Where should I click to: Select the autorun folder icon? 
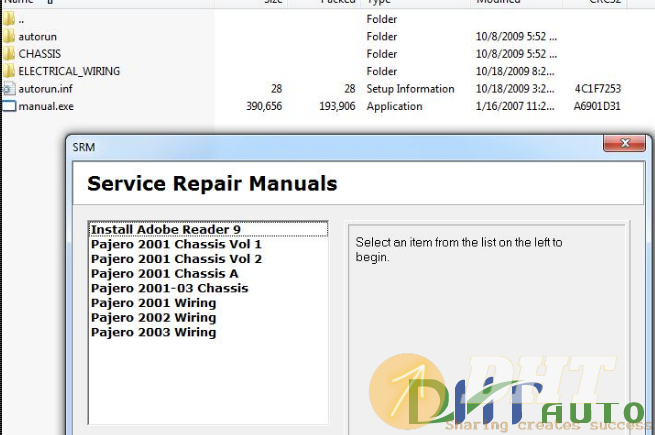pos(8,36)
